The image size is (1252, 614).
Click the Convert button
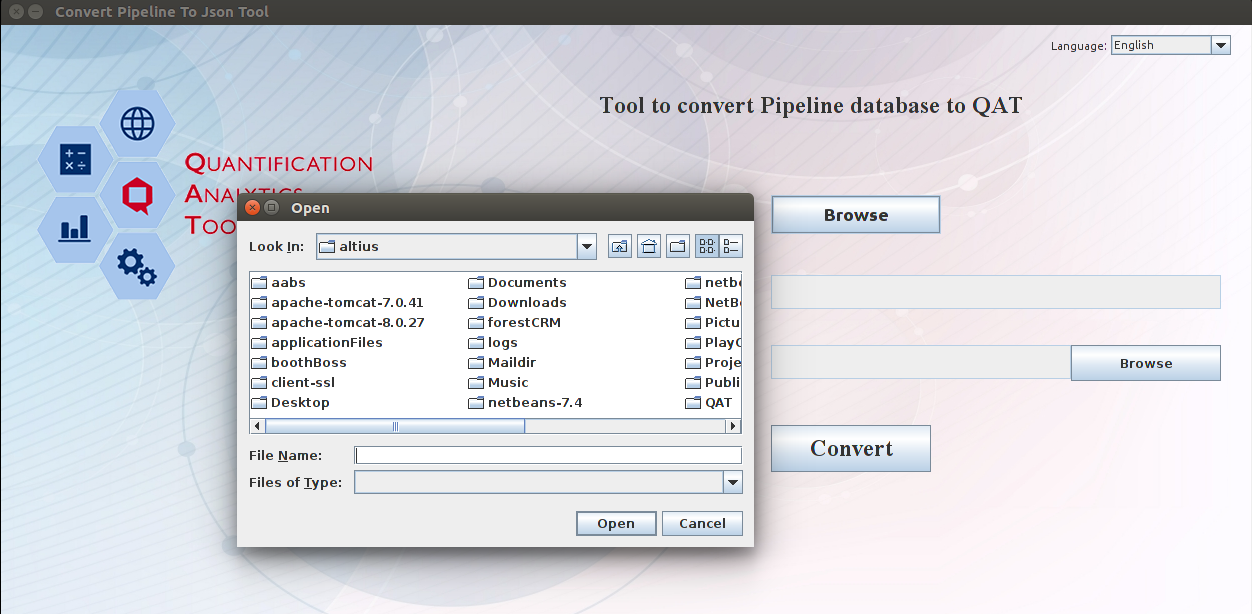pos(851,448)
